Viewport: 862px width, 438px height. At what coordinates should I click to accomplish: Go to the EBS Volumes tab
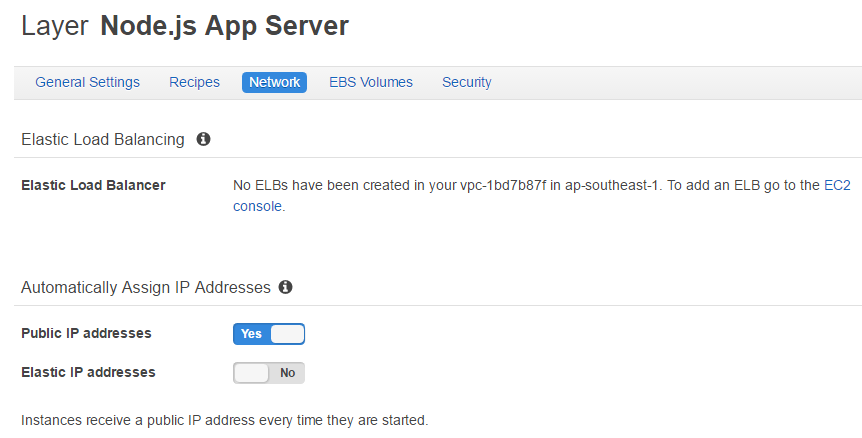[371, 82]
